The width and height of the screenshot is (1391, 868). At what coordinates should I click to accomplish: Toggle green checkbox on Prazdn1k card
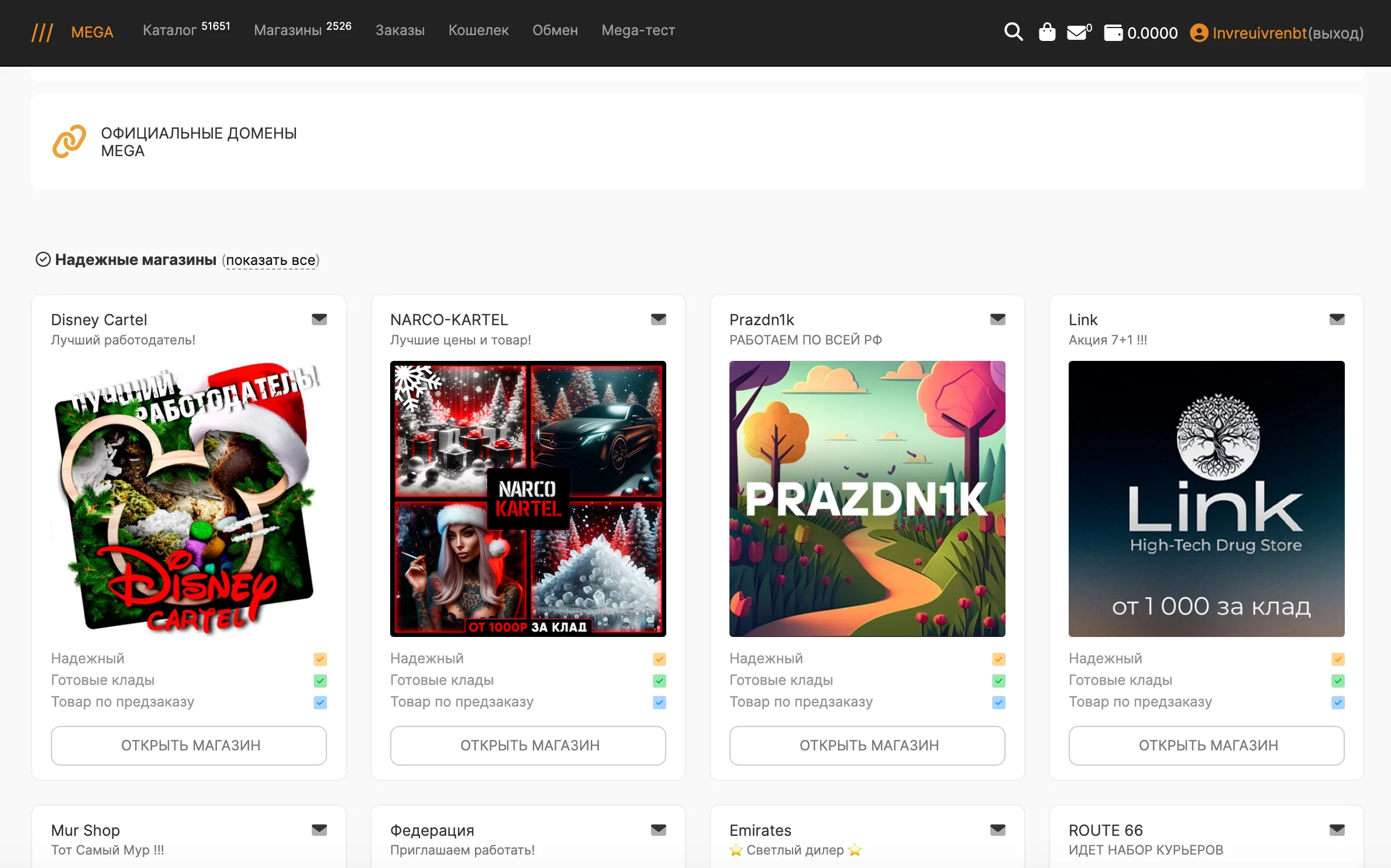(999, 681)
